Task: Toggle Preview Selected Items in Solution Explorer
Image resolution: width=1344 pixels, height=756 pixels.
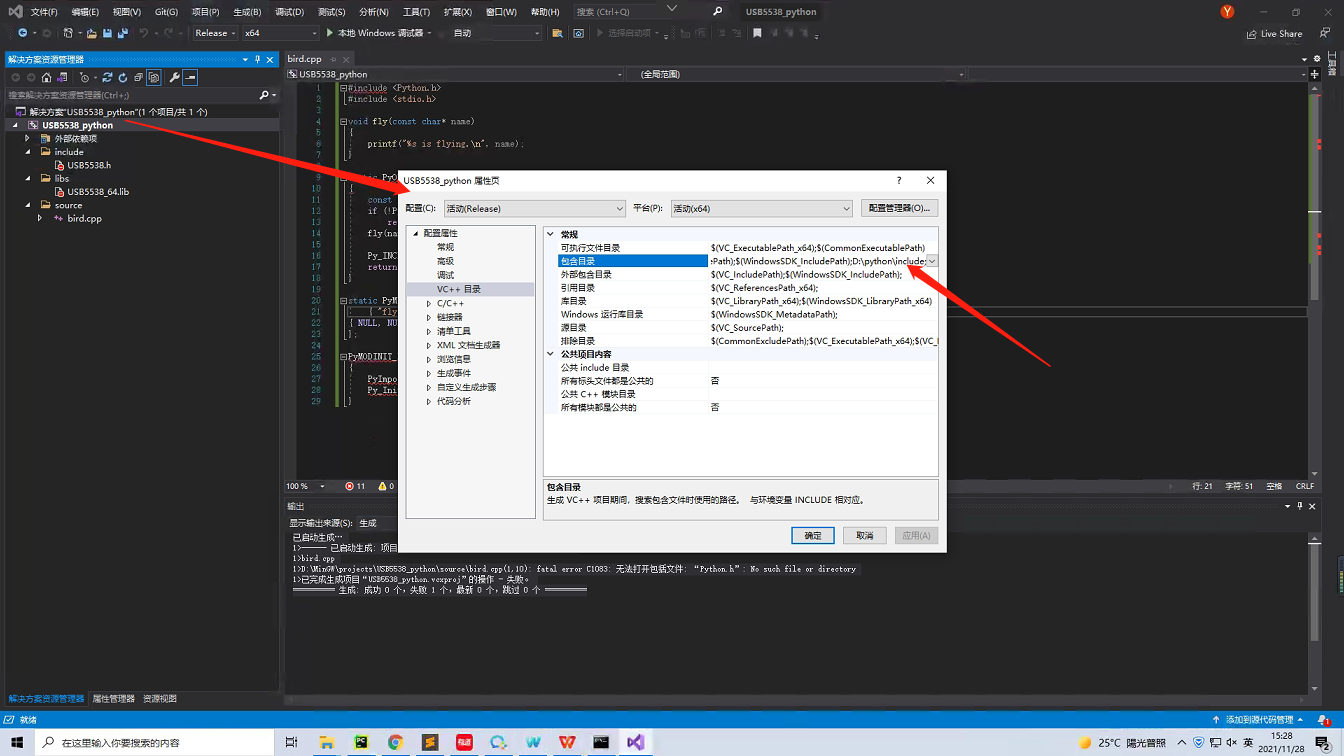Action: [x=189, y=77]
